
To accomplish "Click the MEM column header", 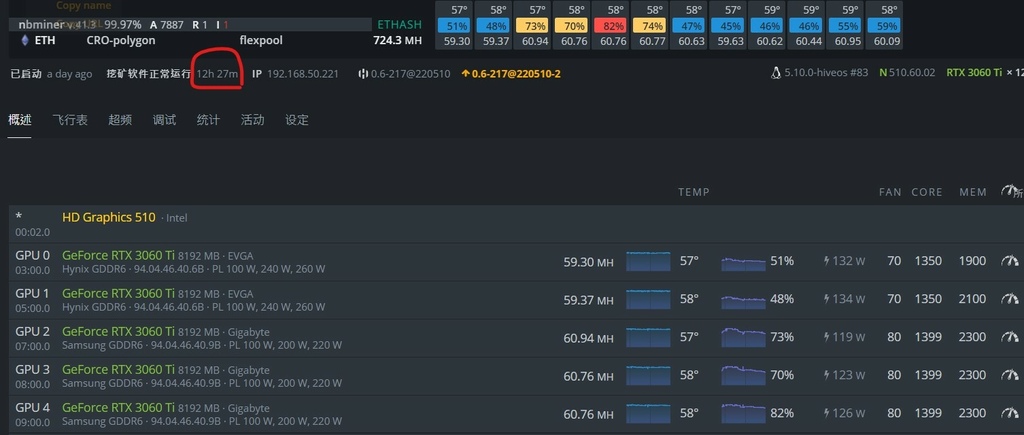I will tap(972, 192).
